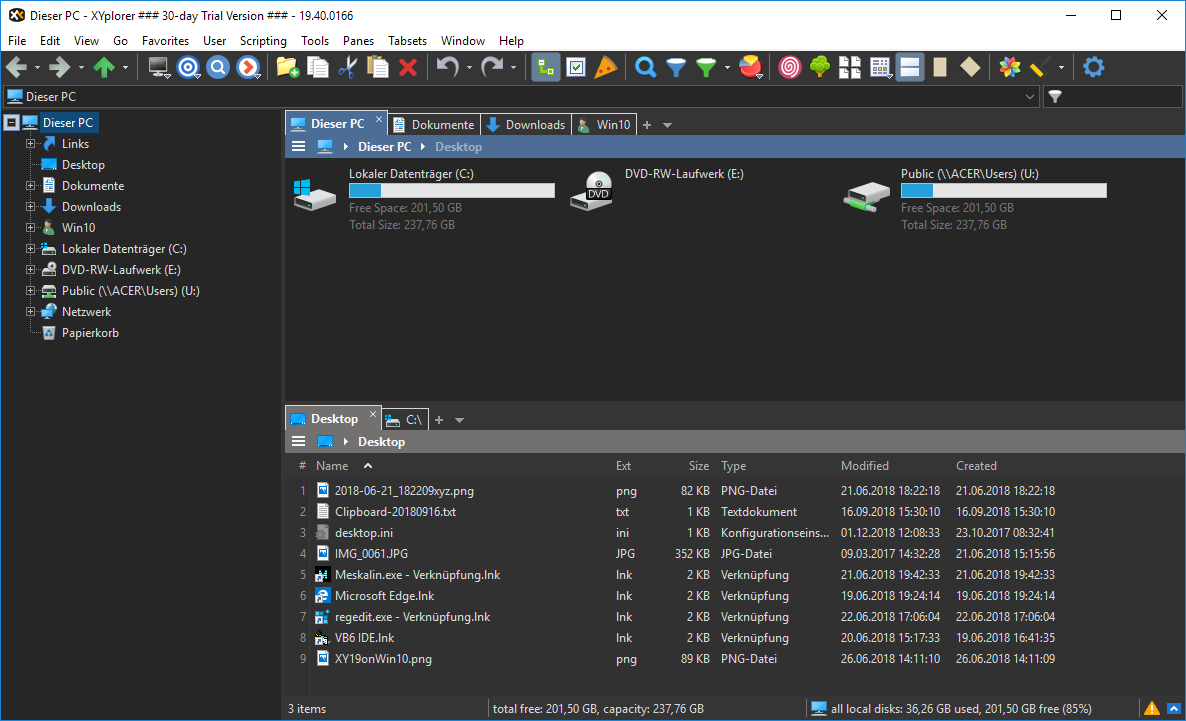Click Dieser PC in the breadcrumb bar
The image size is (1186, 721).
click(x=384, y=146)
